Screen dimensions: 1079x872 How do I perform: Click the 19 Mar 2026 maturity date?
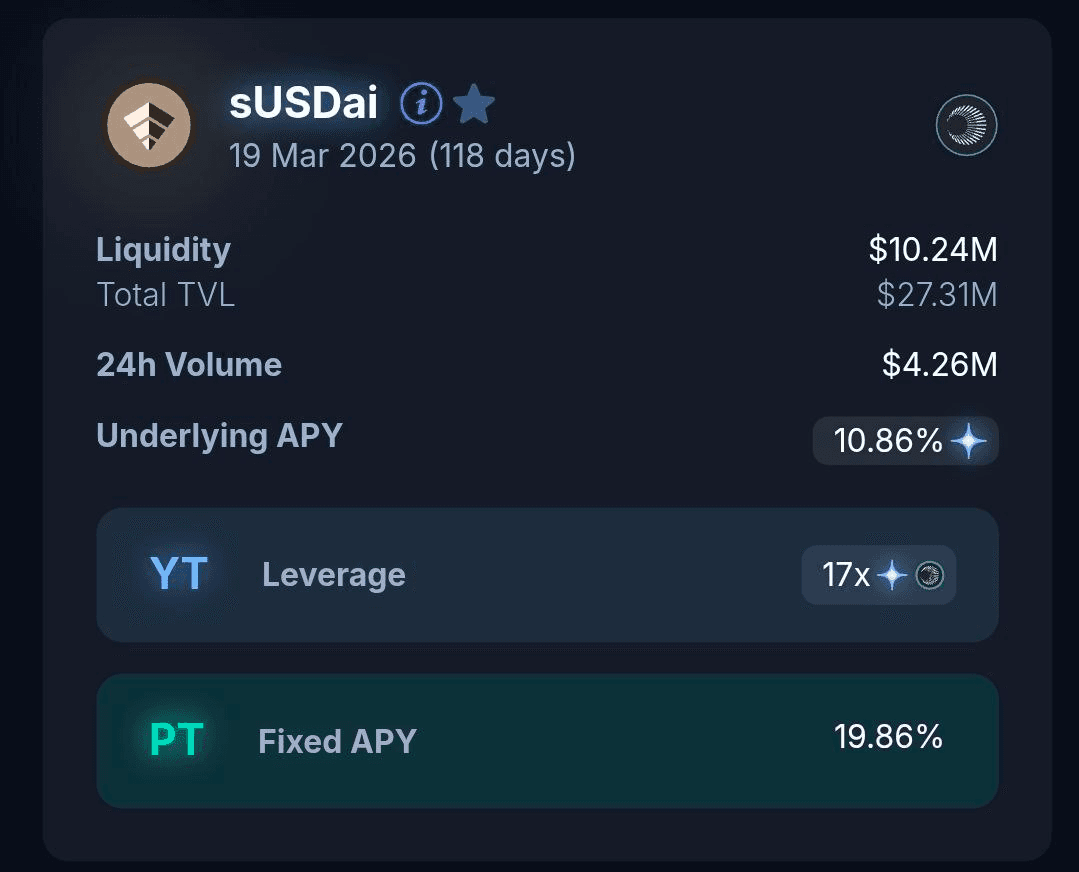tap(322, 156)
